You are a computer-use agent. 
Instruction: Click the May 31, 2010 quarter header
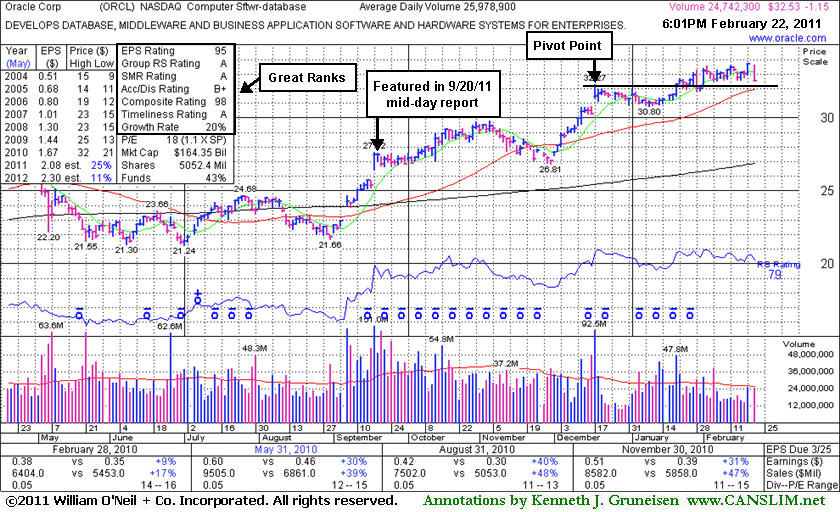click(x=286, y=449)
